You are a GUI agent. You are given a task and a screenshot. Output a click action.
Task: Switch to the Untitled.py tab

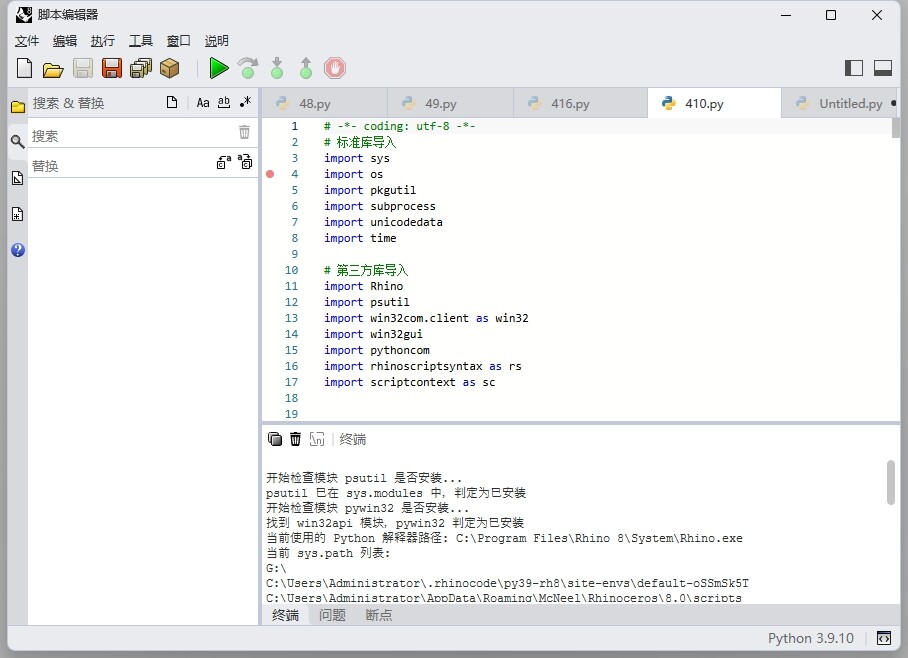840,103
